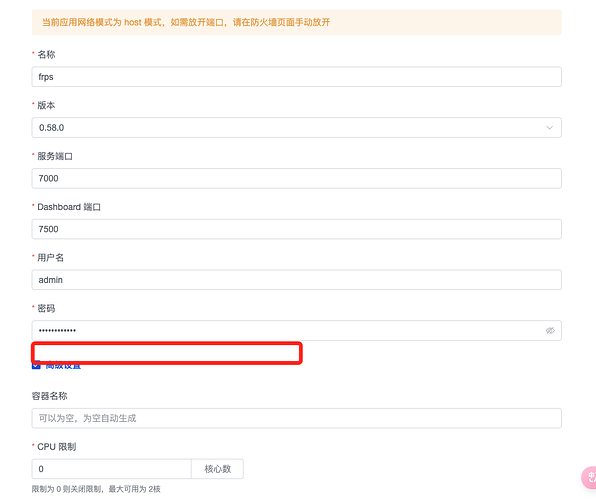Click the pink floating icon at the screen edge
The image size is (596, 500).
[589, 477]
